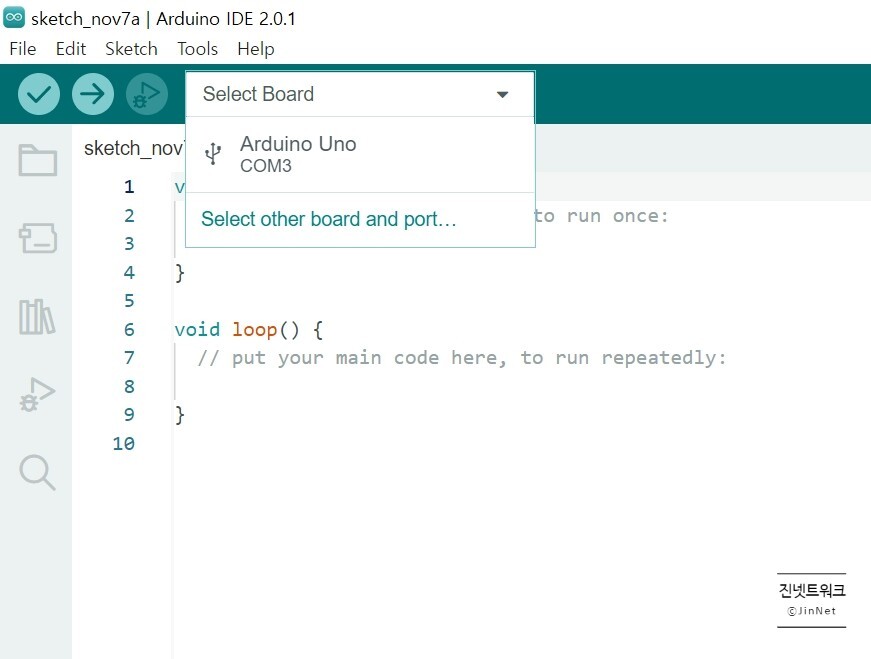Viewport: 871px width, 659px height.
Task: Click 'to run once:' comment text
Action: coord(601,216)
